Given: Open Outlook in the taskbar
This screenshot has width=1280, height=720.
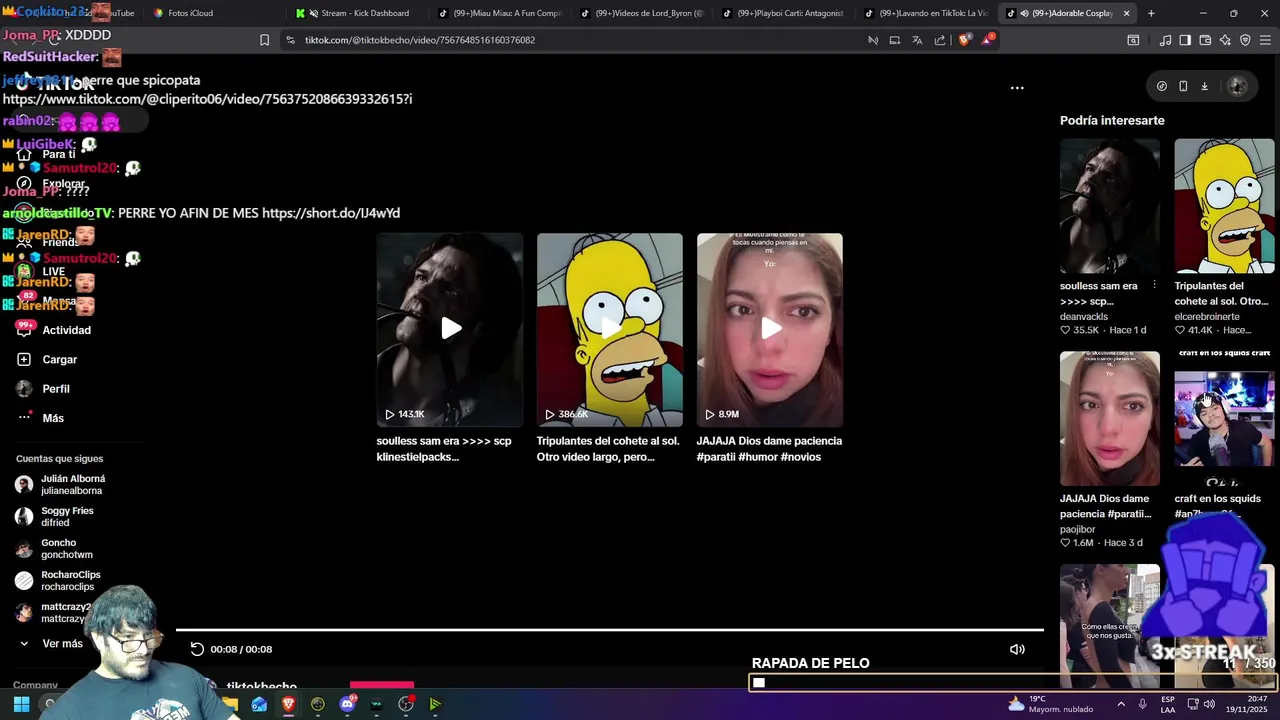Looking at the screenshot, I should pyautogui.click(x=259, y=704).
